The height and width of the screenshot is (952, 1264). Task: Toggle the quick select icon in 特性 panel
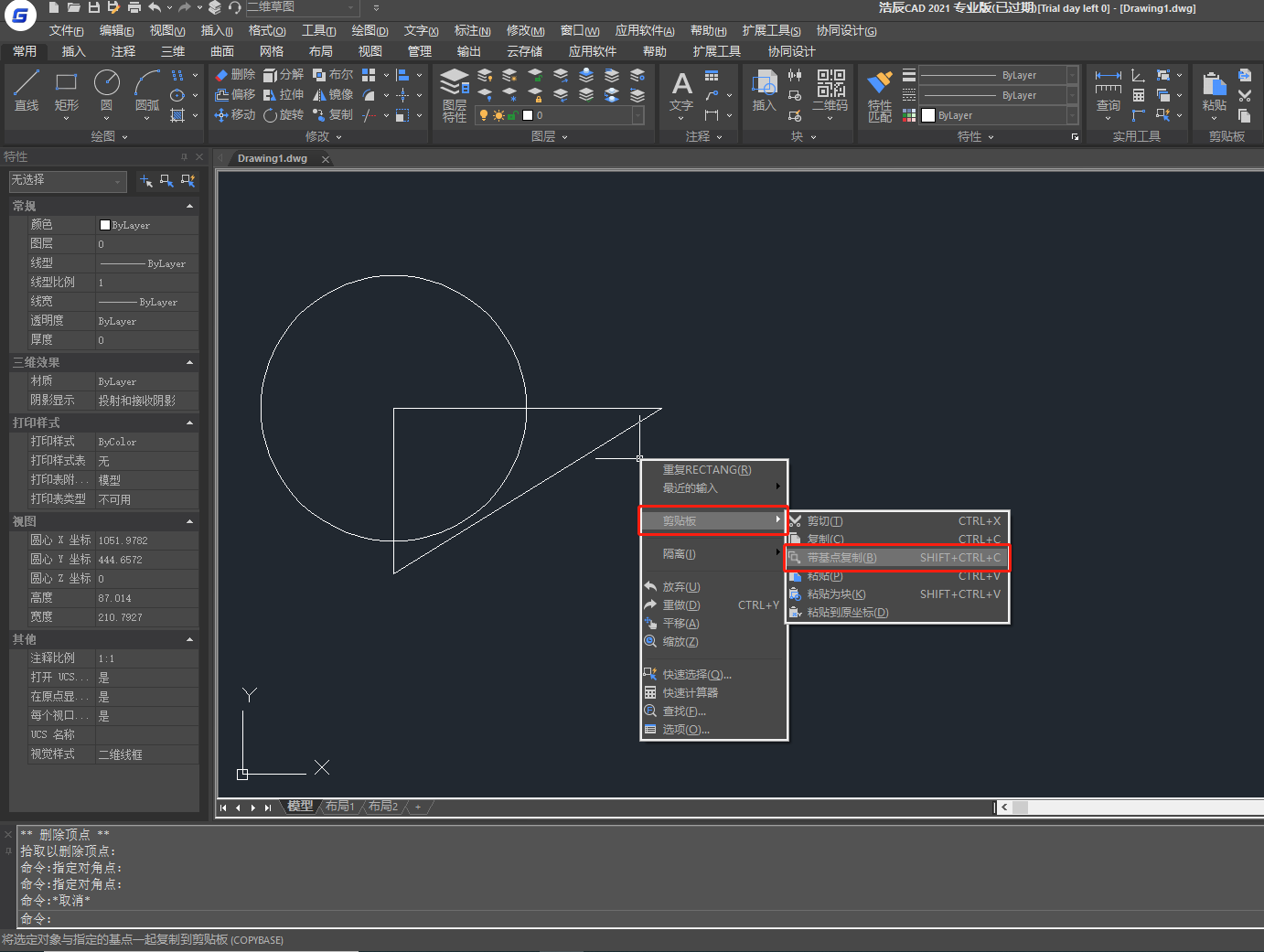tap(187, 181)
